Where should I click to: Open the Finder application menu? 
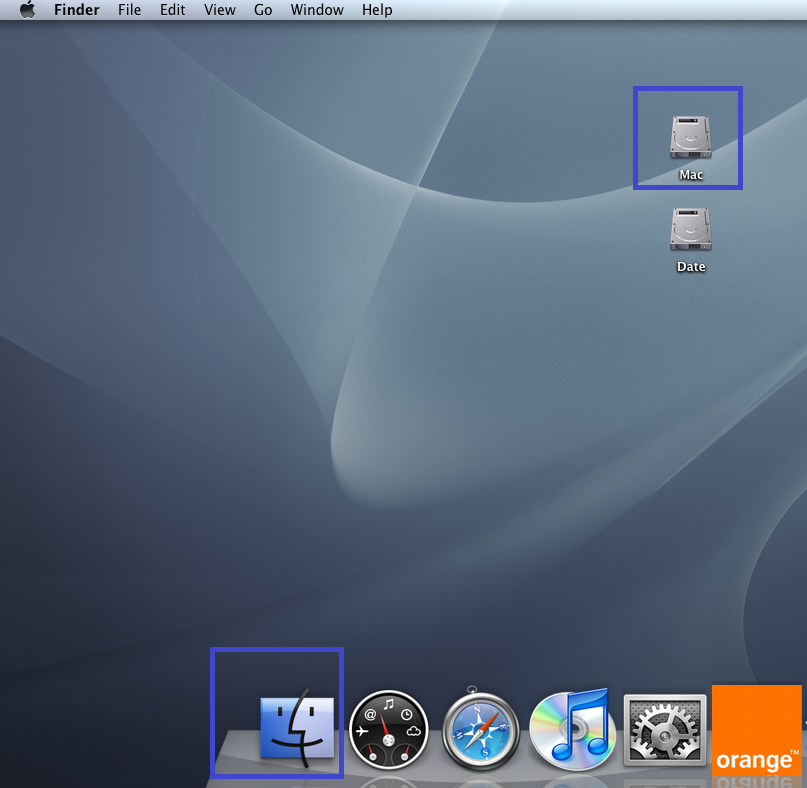tap(77, 10)
